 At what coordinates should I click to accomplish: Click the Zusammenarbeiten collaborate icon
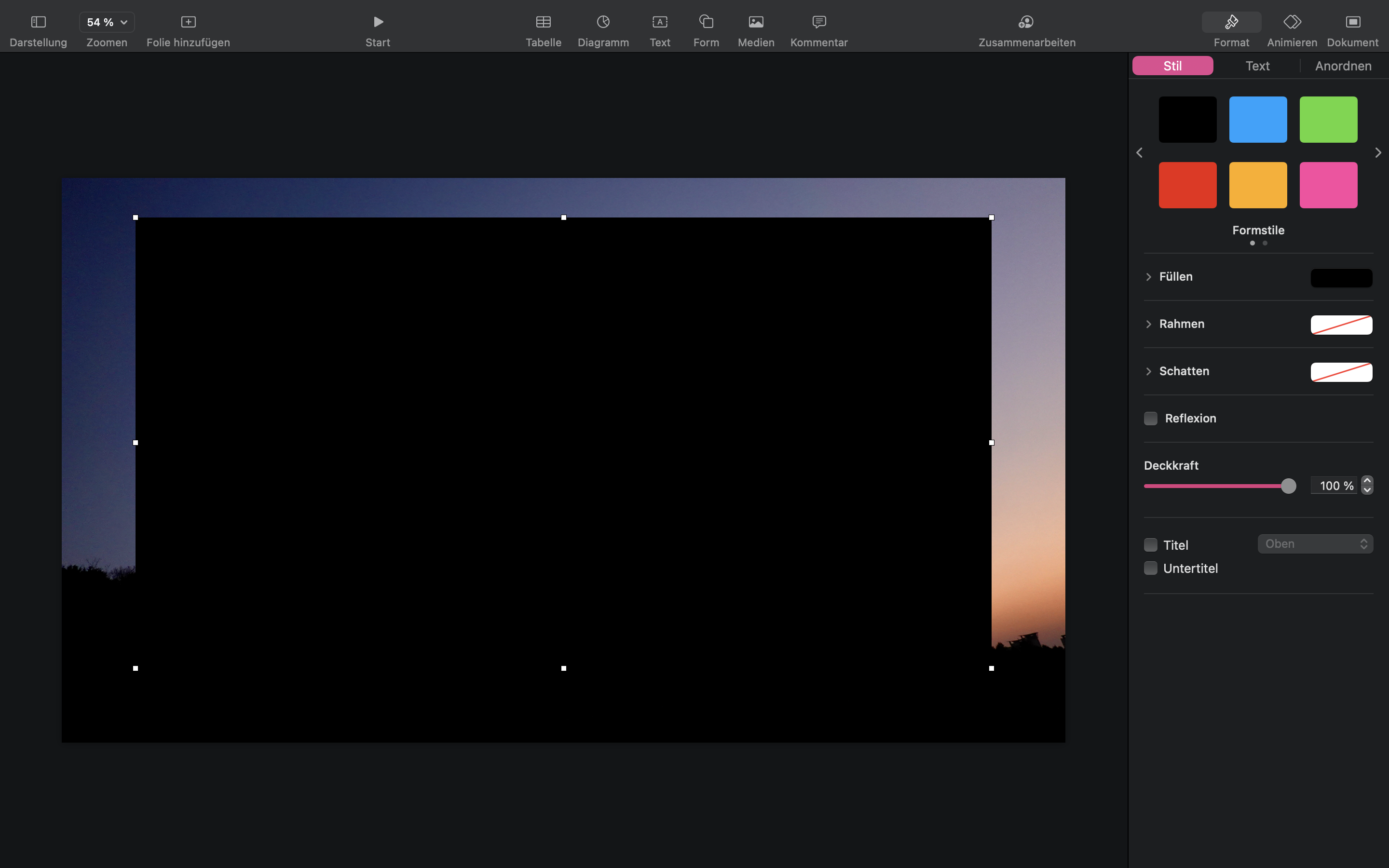click(1026, 22)
